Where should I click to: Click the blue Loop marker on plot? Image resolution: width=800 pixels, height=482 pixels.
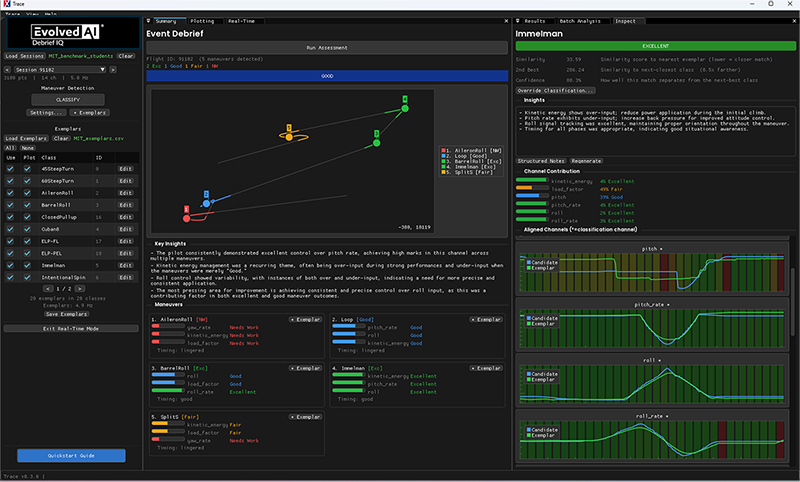206,203
